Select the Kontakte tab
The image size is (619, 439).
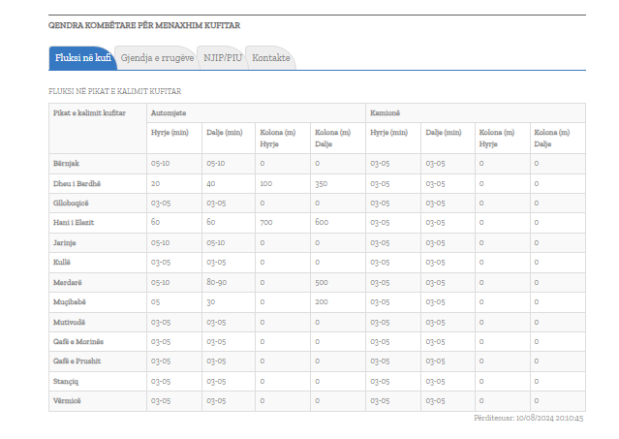coord(271,58)
